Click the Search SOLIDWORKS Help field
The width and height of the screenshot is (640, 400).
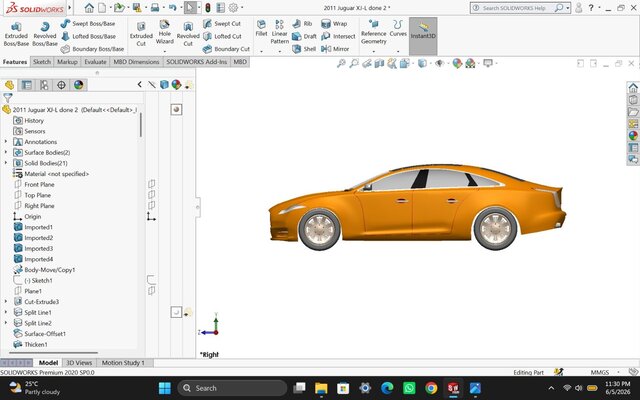(x=515, y=8)
